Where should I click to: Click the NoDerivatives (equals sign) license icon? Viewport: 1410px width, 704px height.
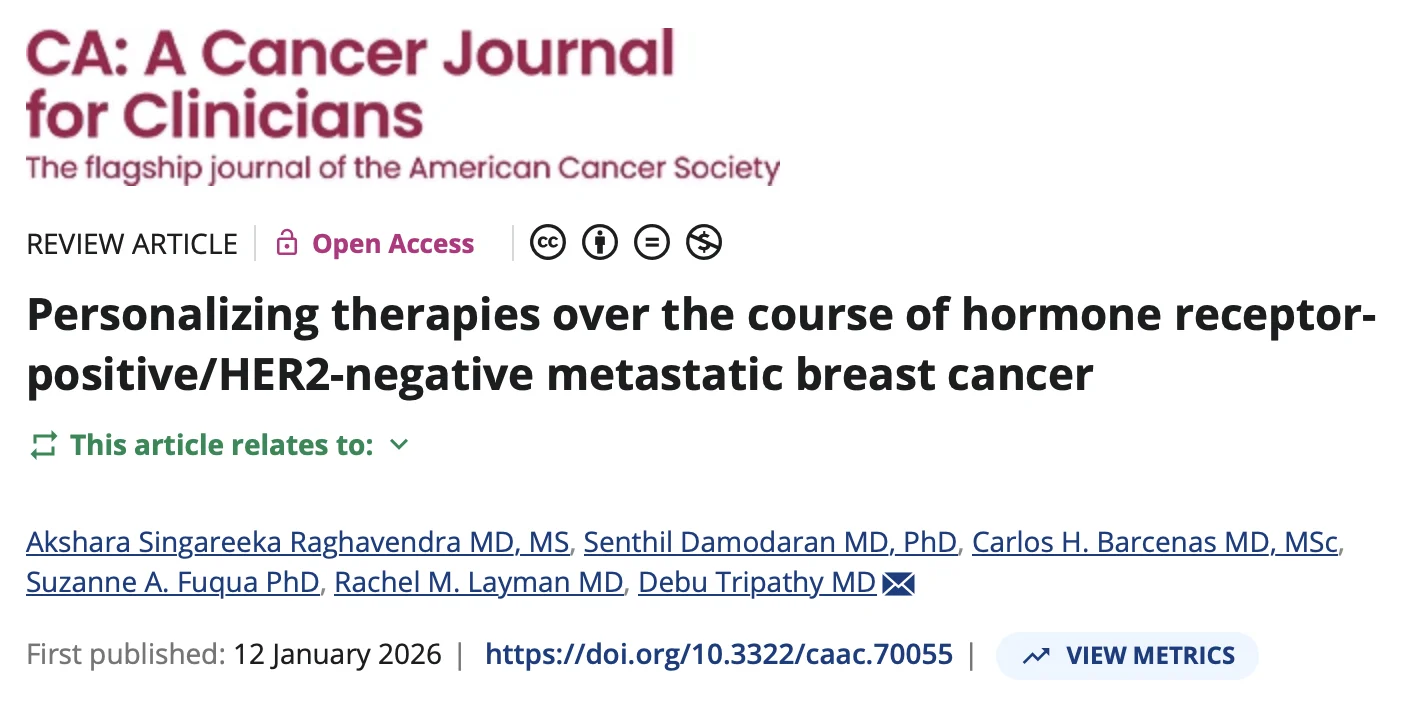point(651,242)
